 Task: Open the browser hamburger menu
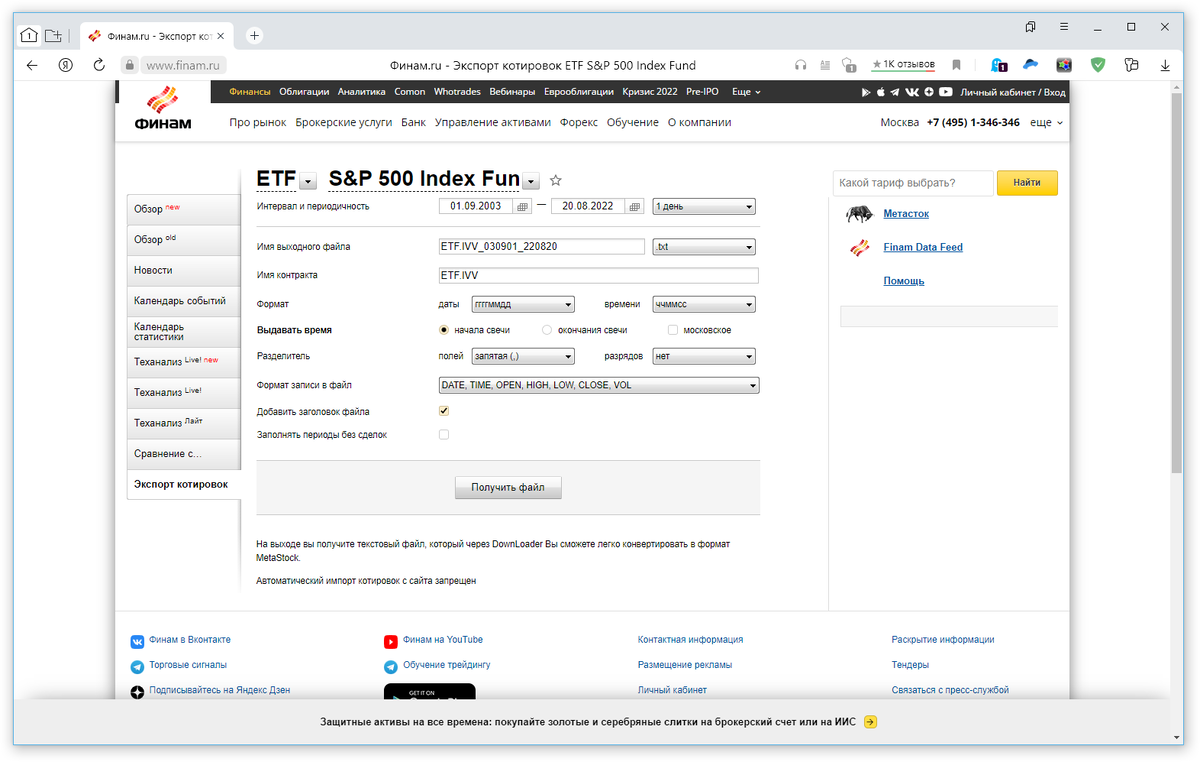point(1064,27)
